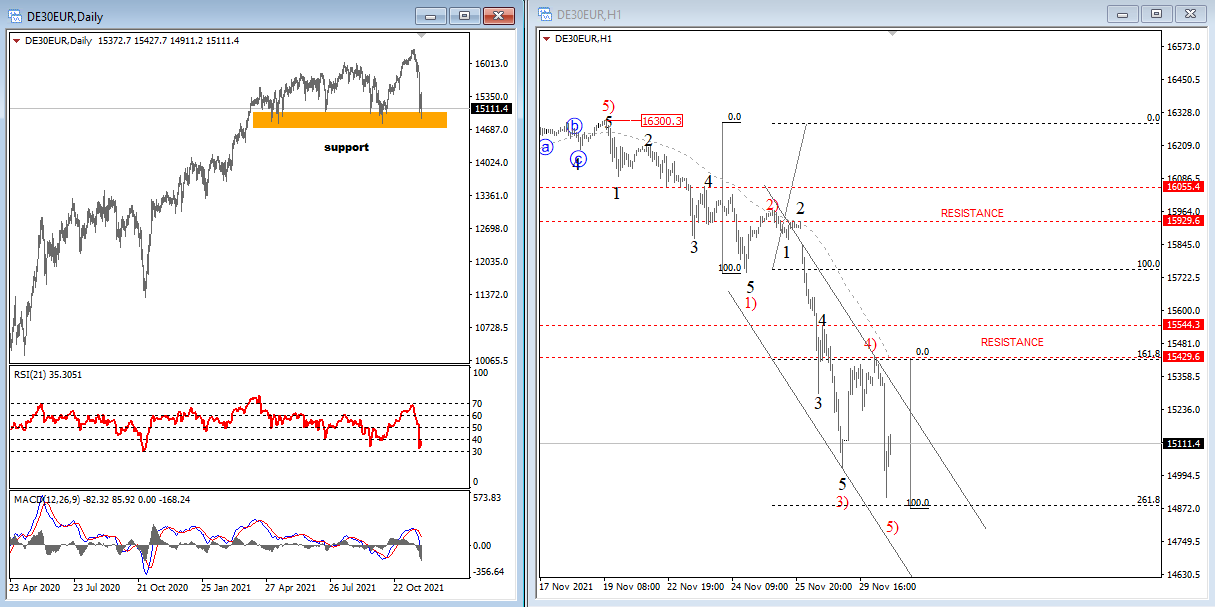Click chart shift triangle atop the H1 chart

[x=892, y=33]
